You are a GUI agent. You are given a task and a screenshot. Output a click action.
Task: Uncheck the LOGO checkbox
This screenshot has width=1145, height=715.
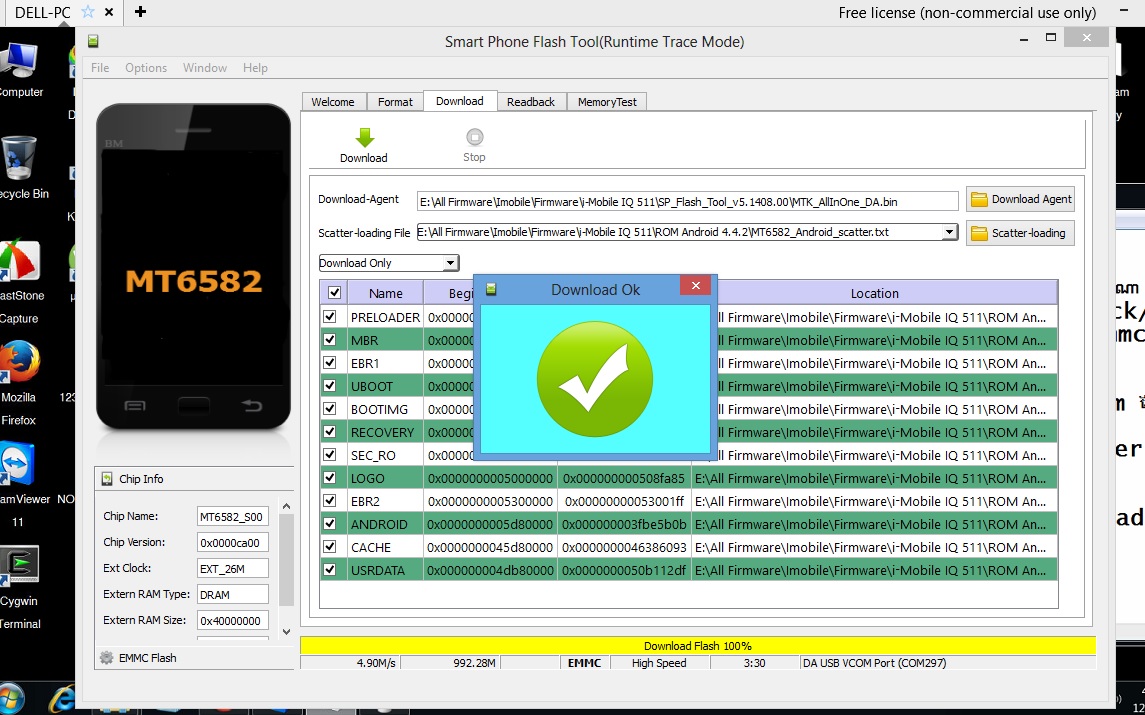click(x=330, y=478)
